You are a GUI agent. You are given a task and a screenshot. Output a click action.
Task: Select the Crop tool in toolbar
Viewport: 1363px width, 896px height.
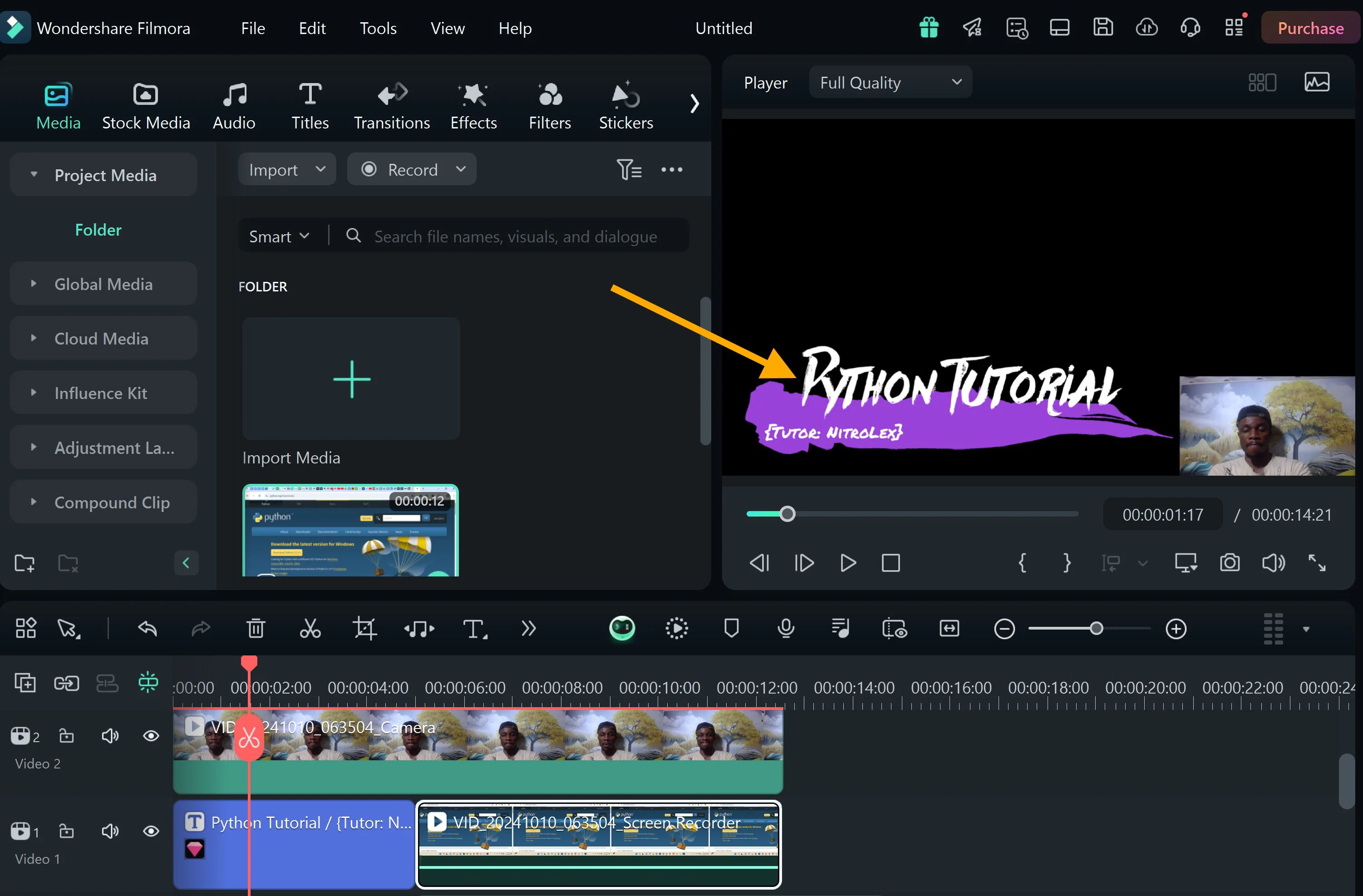362,628
